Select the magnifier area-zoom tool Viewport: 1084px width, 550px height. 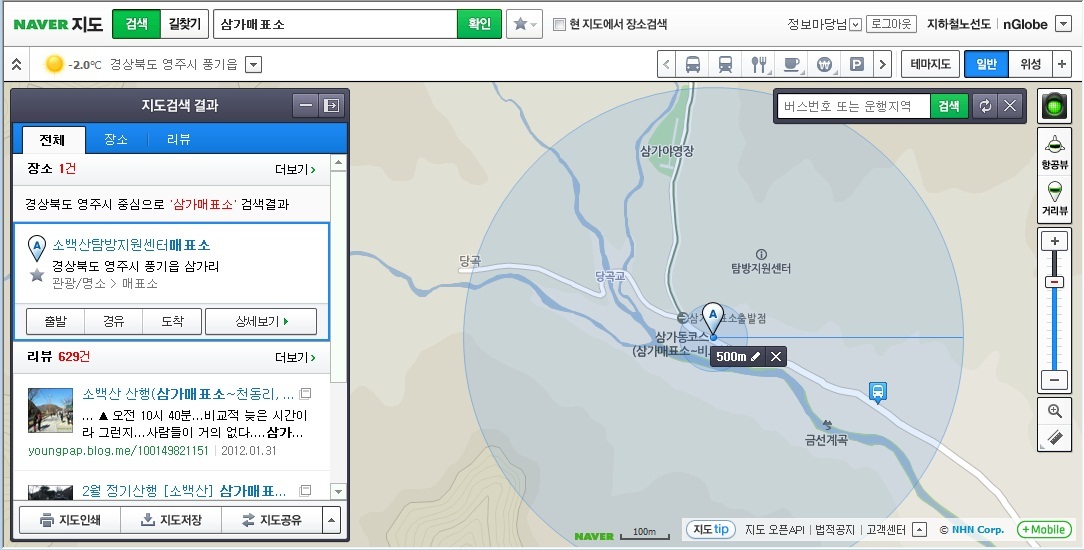1055,411
